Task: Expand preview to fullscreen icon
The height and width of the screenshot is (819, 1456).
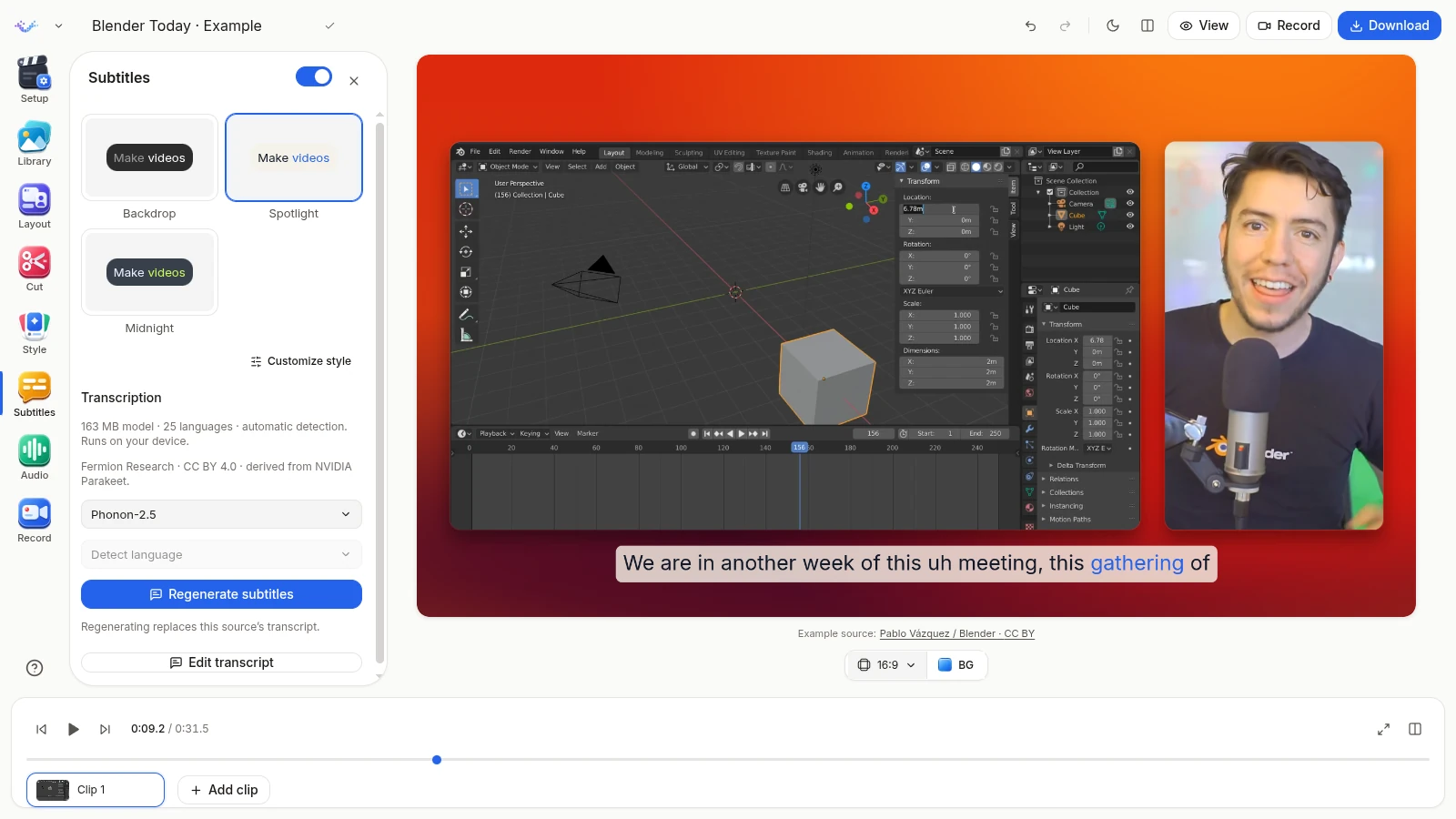Action: 1383,729
